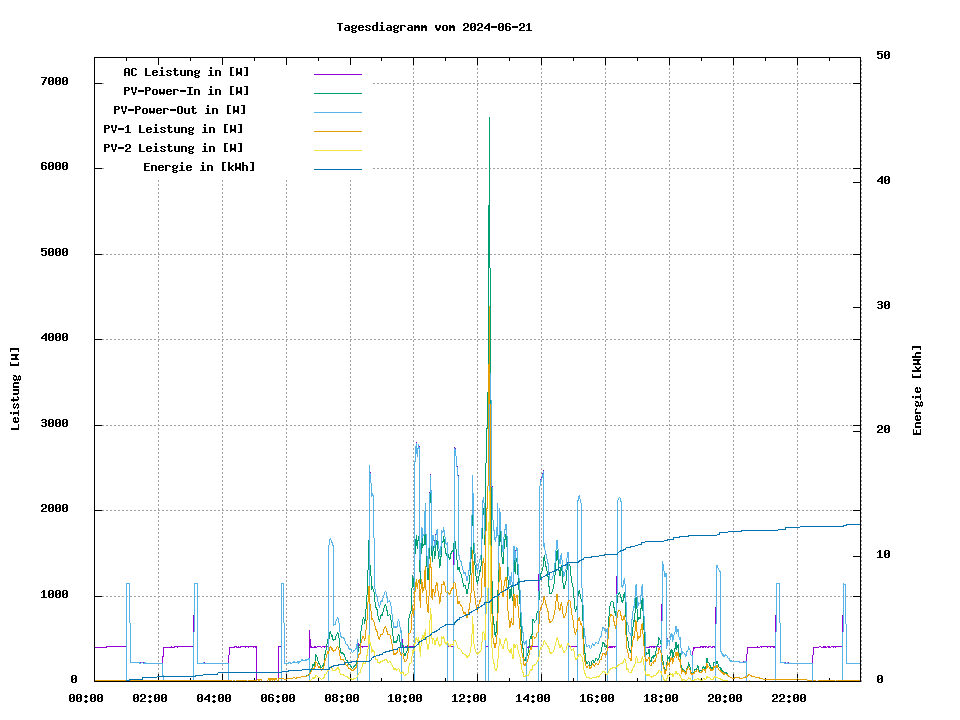
Task: Click line sample beside PV-Power-Out legend entry
Action: pyautogui.click(x=337, y=112)
